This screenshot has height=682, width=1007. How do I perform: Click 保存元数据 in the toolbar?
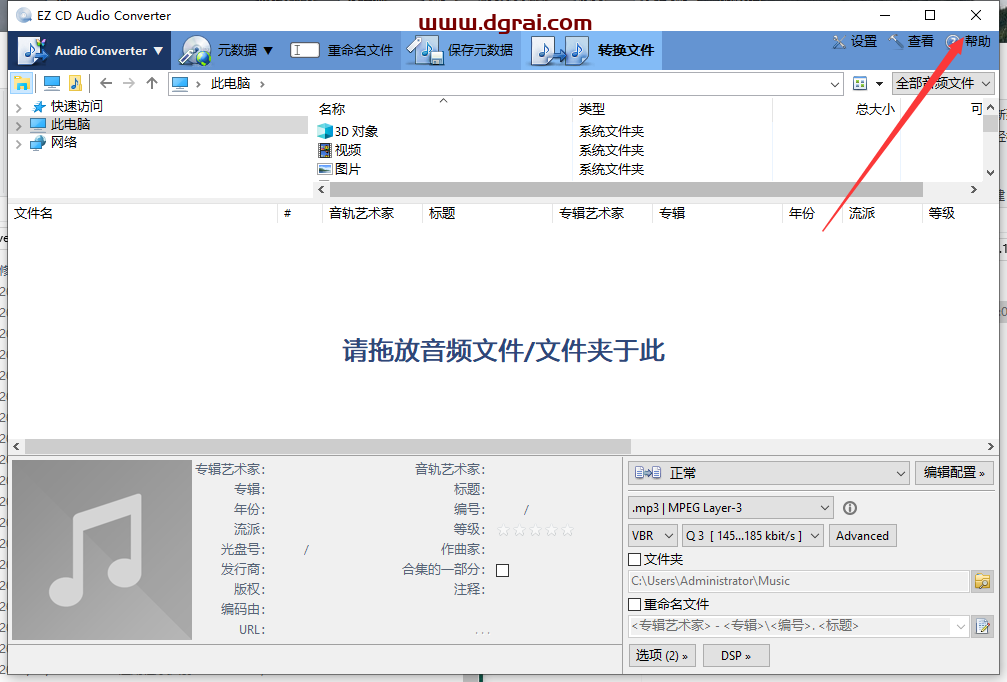460,50
